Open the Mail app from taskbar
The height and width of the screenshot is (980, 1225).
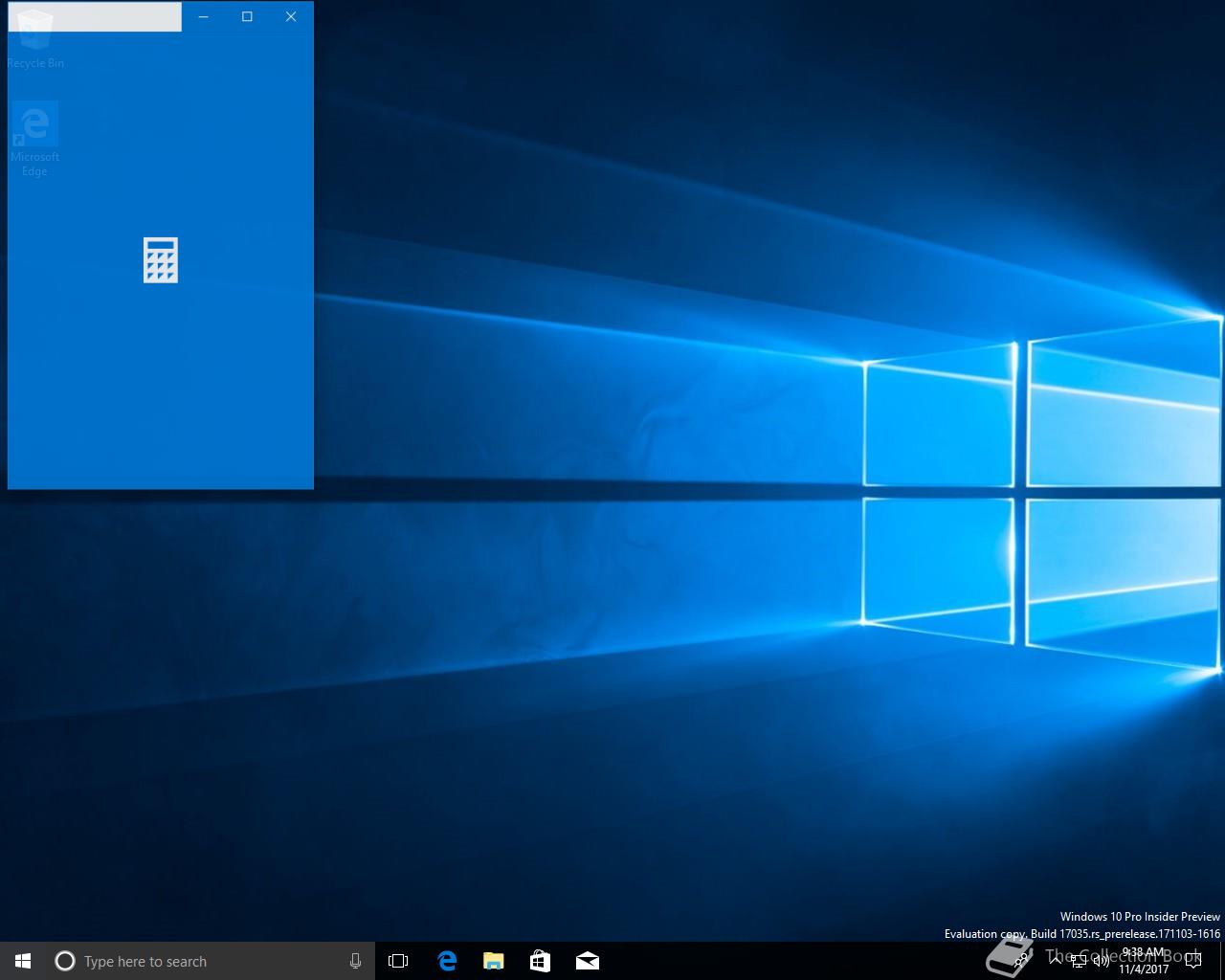coord(587,961)
